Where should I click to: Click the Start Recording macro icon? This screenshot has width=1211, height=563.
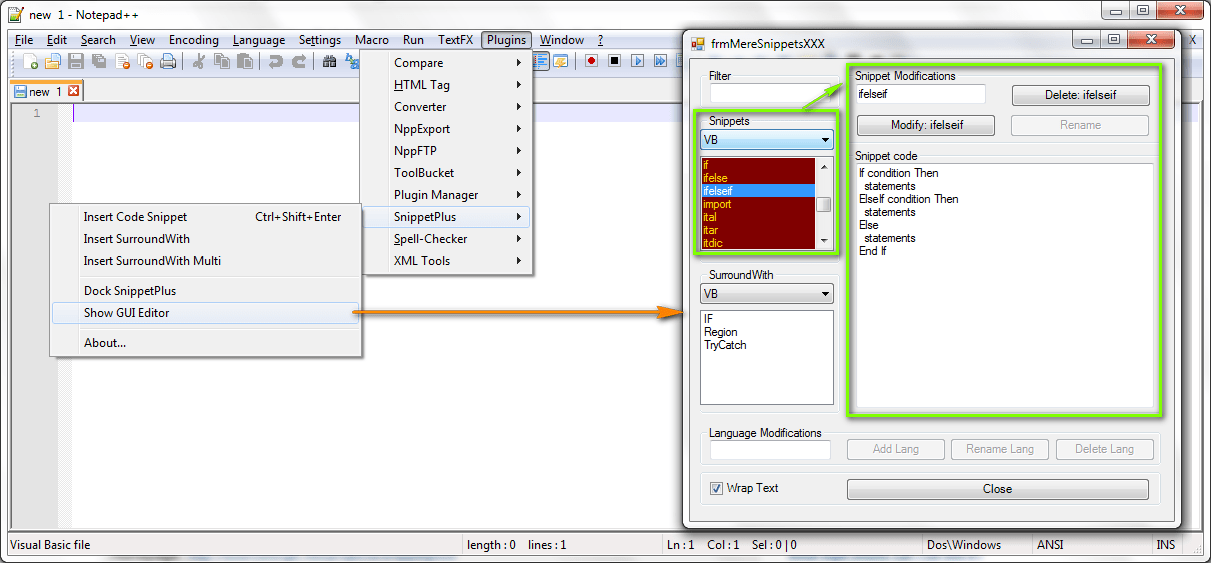(x=592, y=61)
